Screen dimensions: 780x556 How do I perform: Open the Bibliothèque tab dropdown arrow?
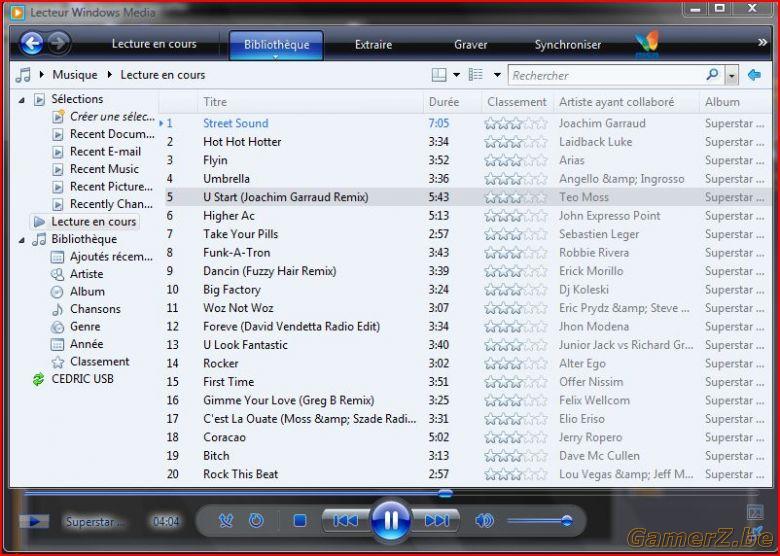(276, 56)
